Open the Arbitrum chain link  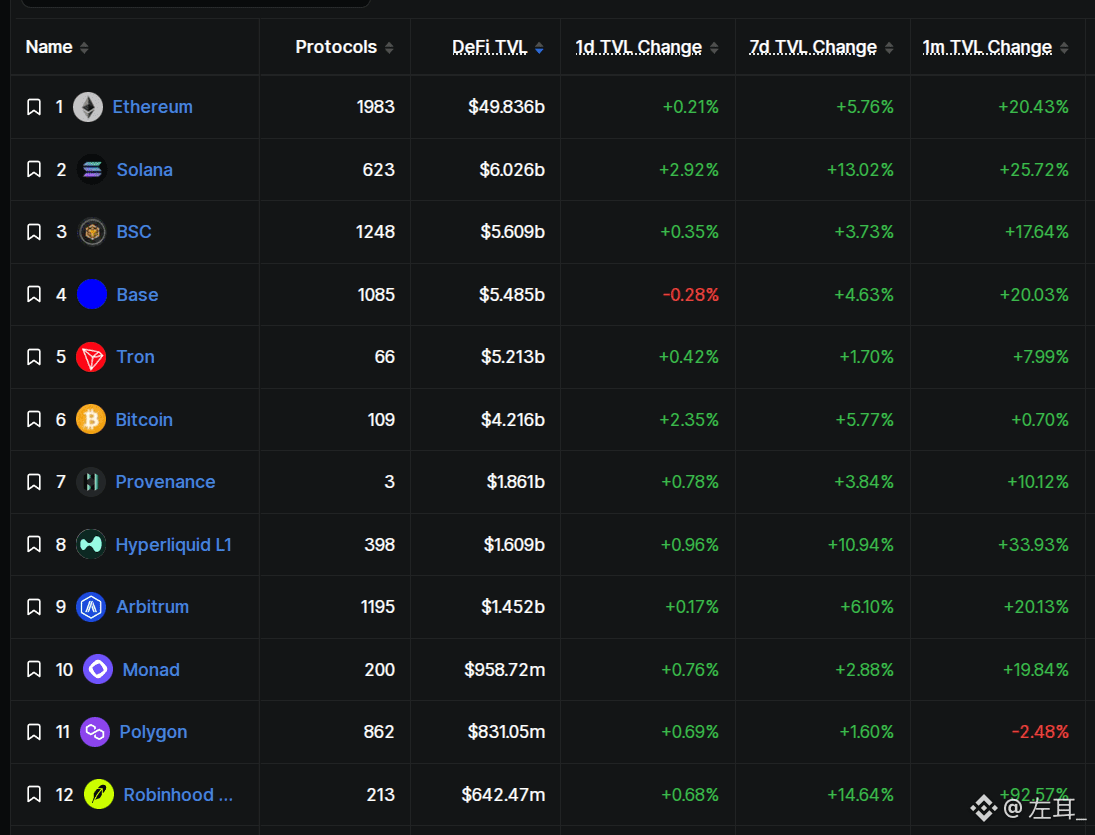(152, 607)
